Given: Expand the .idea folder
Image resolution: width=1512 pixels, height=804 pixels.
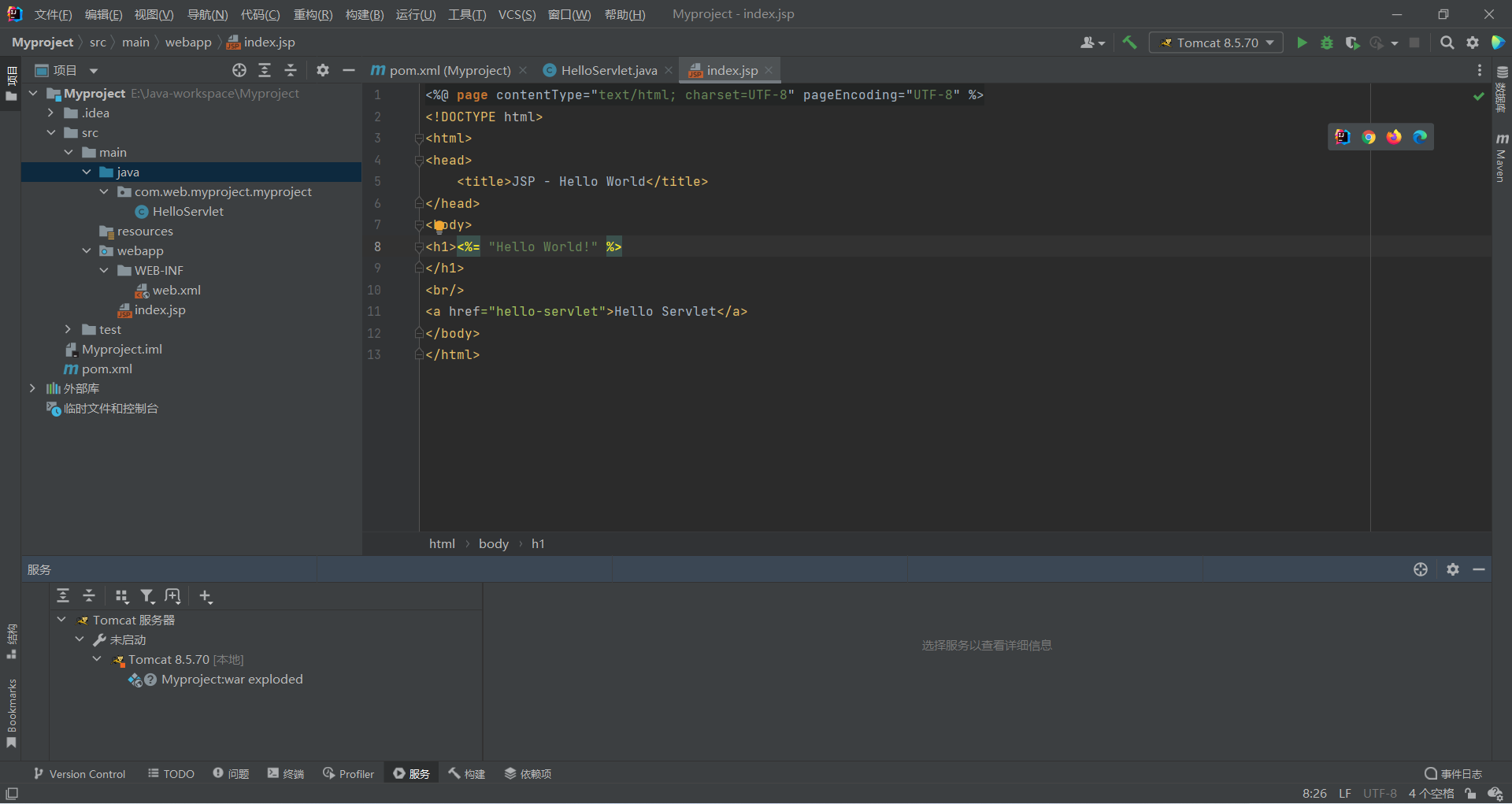Looking at the screenshot, I should [51, 113].
